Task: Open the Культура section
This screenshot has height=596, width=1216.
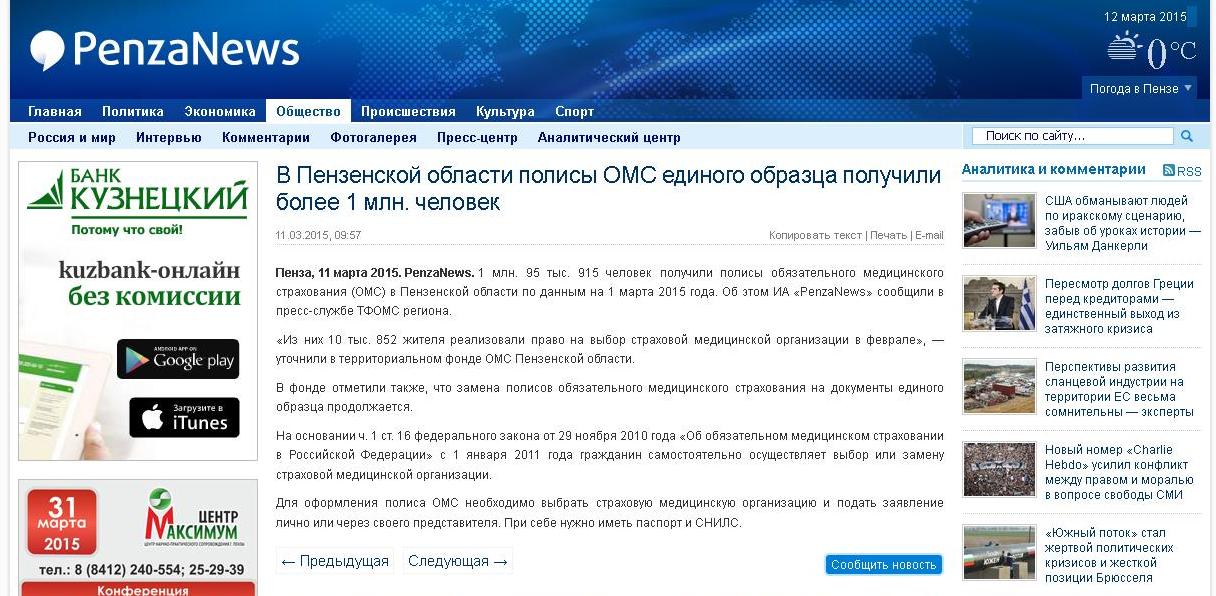Action: [505, 111]
